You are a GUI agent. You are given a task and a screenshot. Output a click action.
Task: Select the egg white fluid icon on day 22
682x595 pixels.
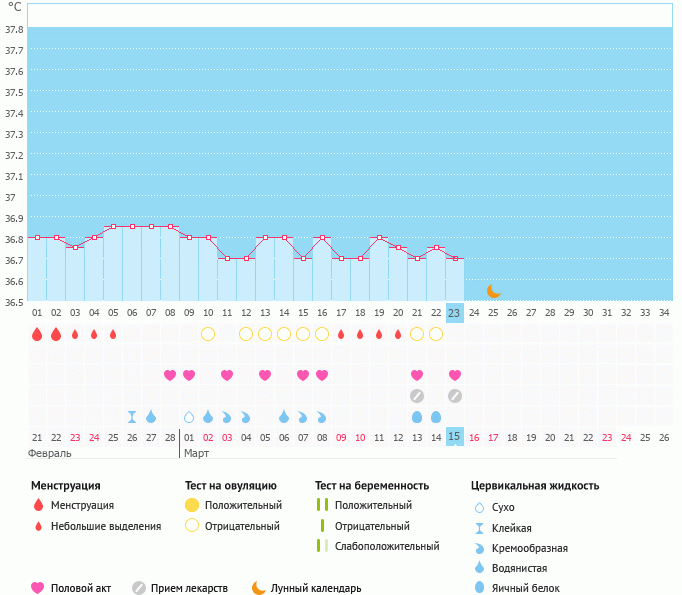(436, 416)
